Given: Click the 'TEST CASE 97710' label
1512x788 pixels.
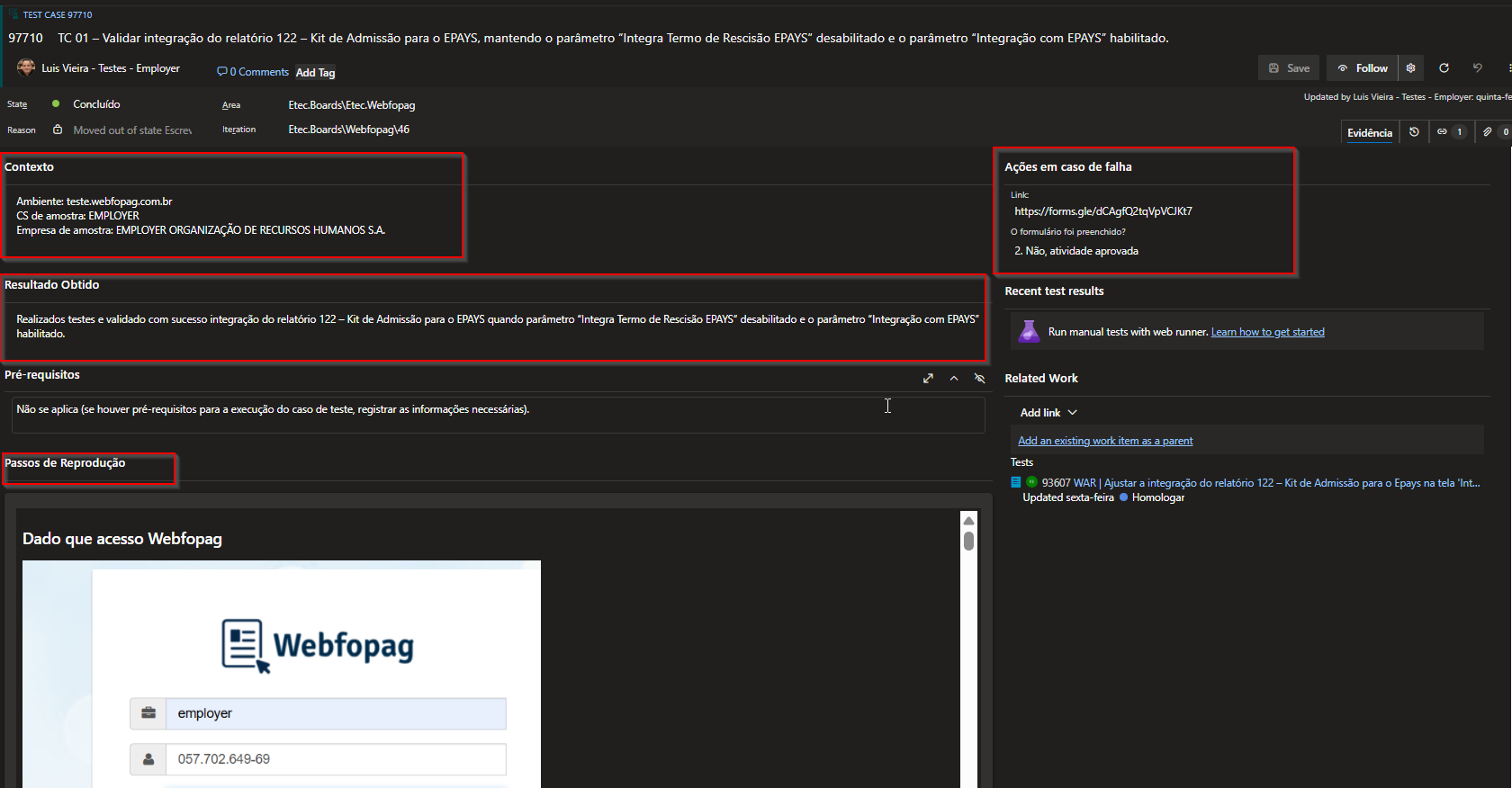Looking at the screenshot, I should (58, 15).
